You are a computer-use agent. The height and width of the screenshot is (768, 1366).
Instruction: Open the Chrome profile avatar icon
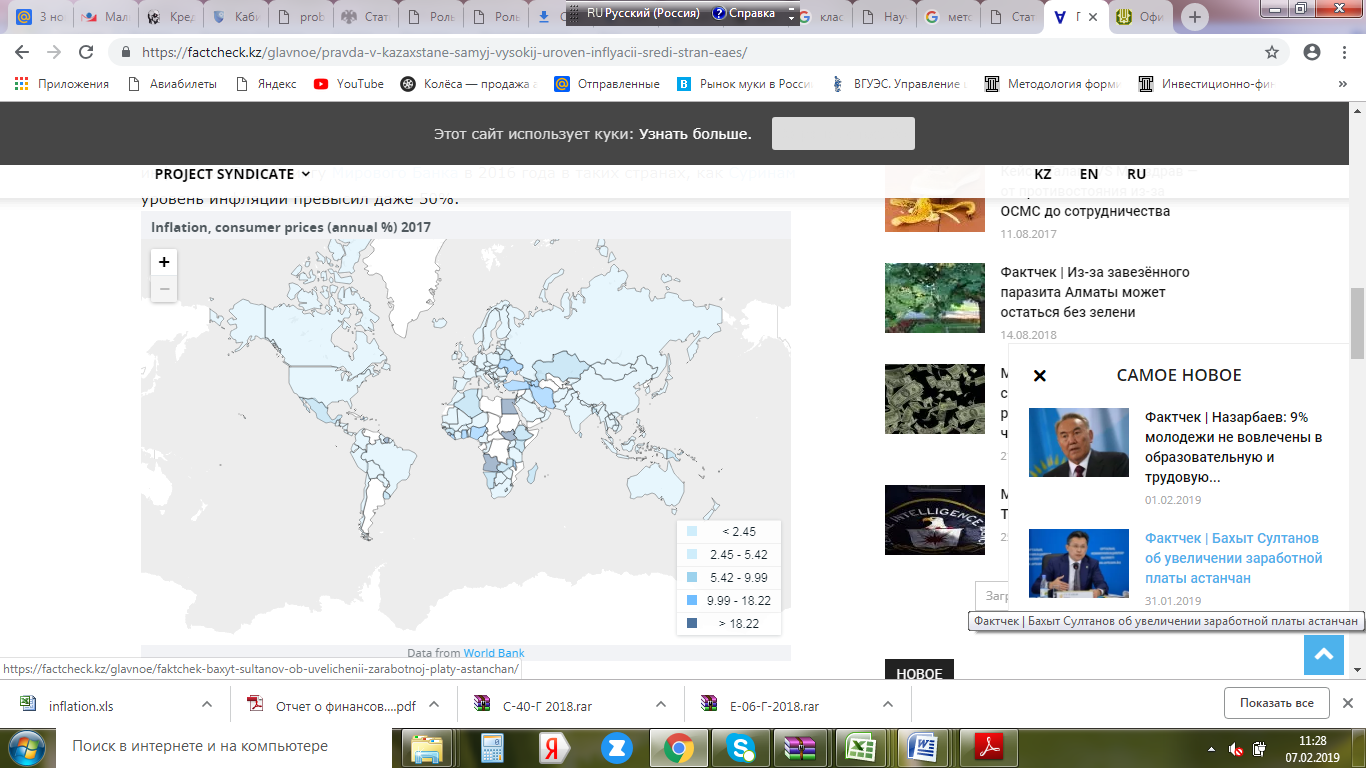pos(1312,52)
